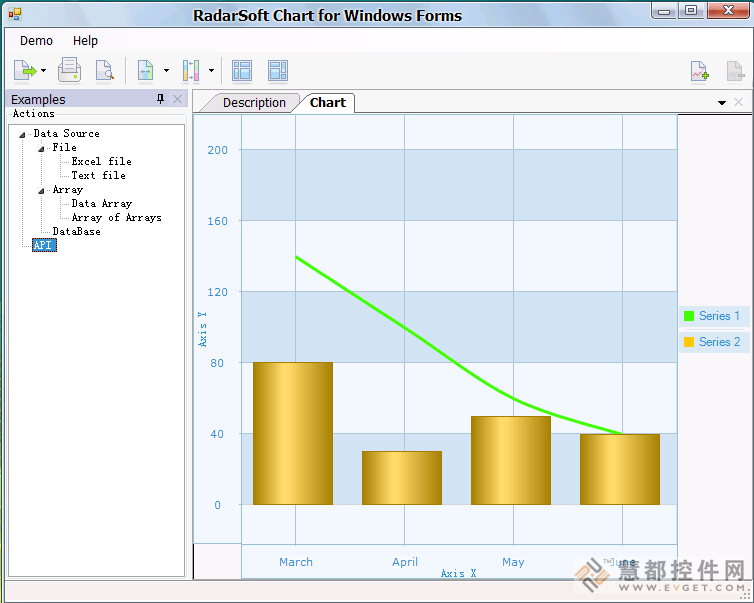This screenshot has height=603, width=754.
Task: Click the add chart document icon
Action: tap(700, 71)
